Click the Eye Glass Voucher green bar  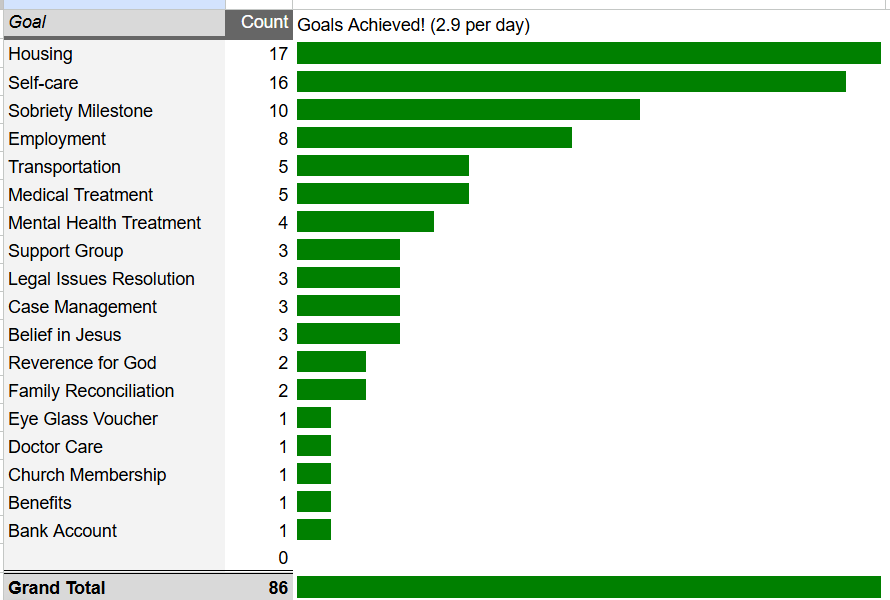(x=314, y=417)
